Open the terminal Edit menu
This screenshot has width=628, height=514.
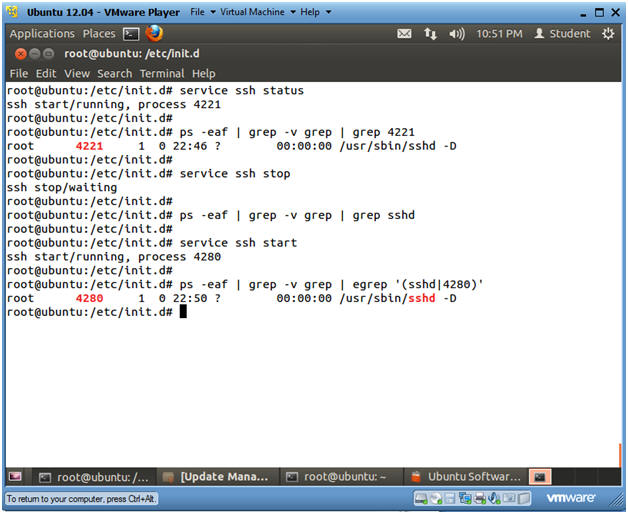[x=46, y=74]
